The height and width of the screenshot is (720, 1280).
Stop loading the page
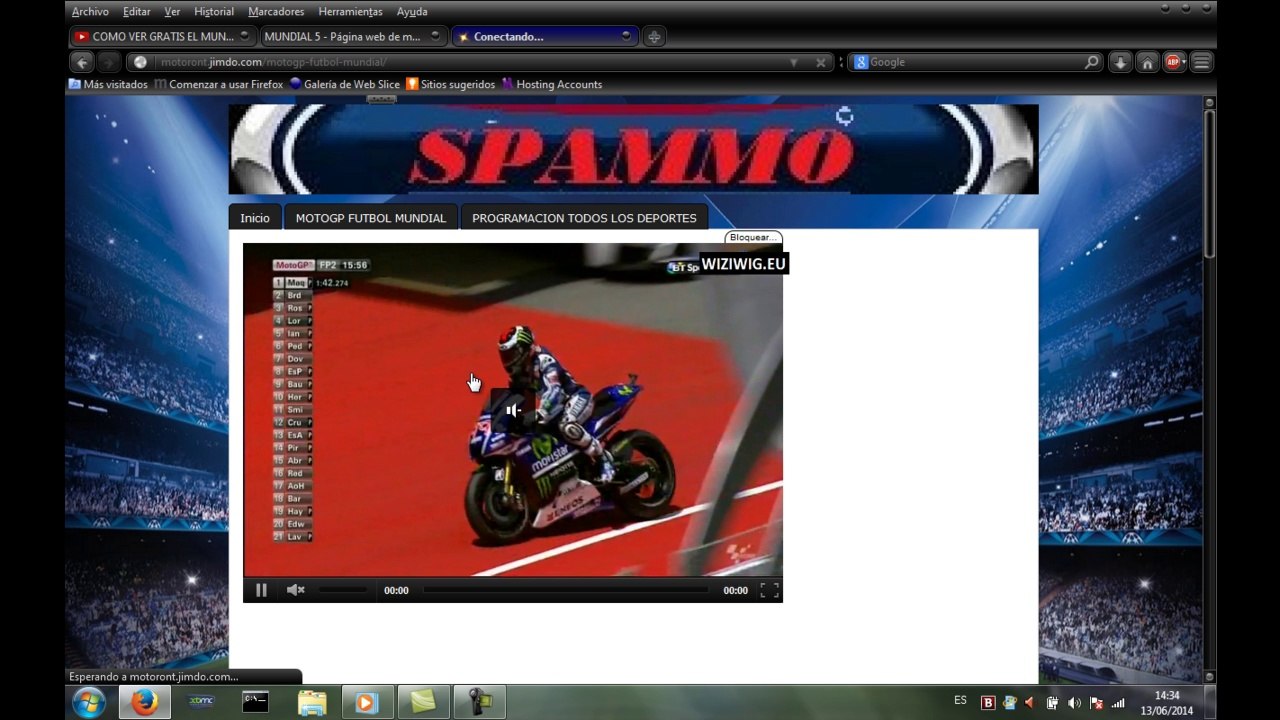[x=821, y=62]
